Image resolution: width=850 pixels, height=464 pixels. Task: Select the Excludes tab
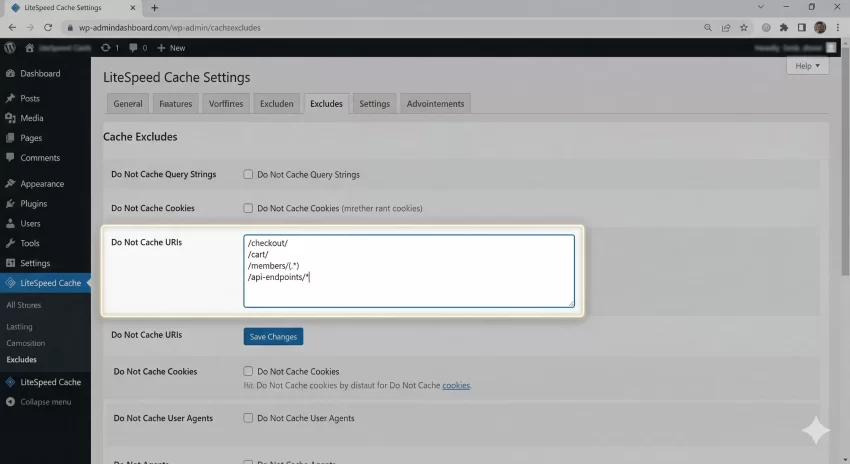tap(326, 104)
